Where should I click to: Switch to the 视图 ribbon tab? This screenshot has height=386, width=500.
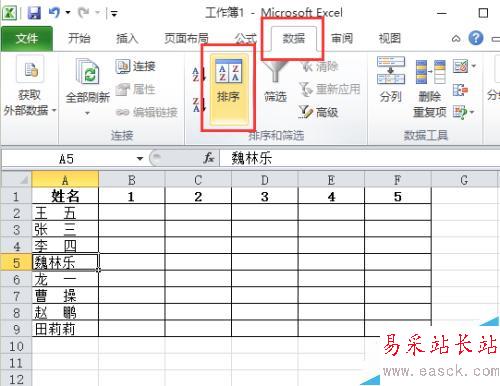tap(390, 39)
